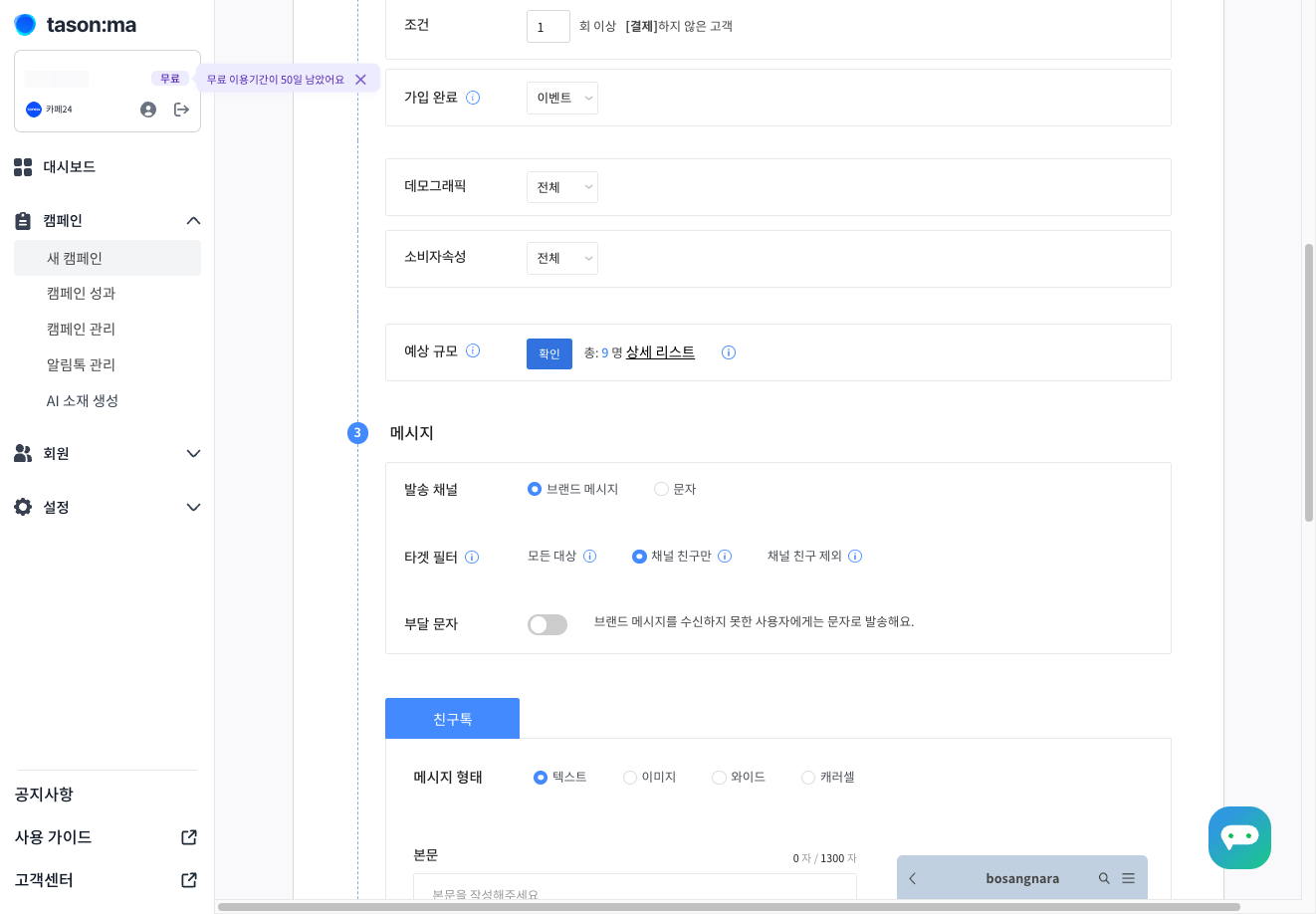Click info icon beside 채널 친구만

pos(725,556)
